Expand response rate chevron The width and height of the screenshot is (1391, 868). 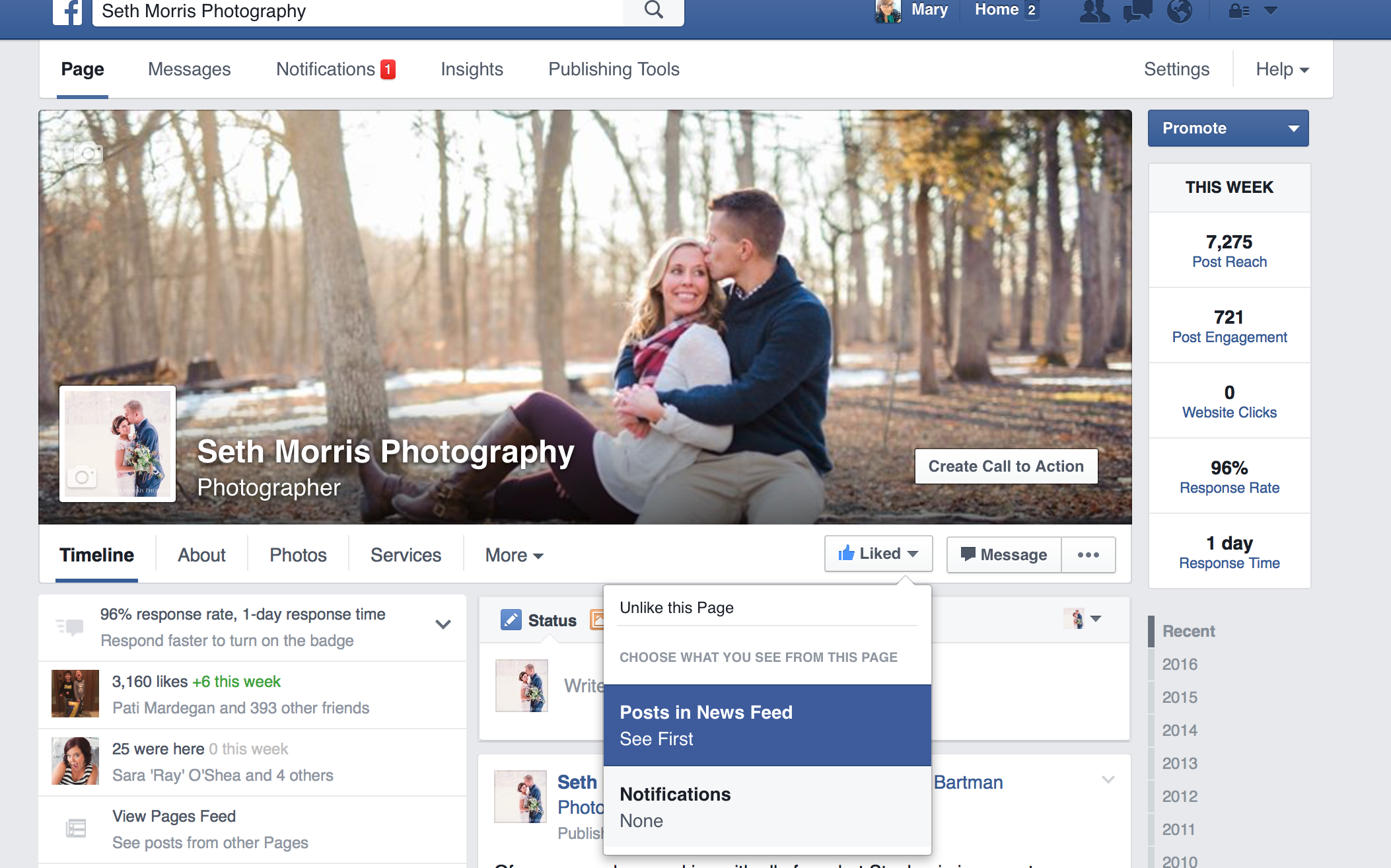[443, 624]
